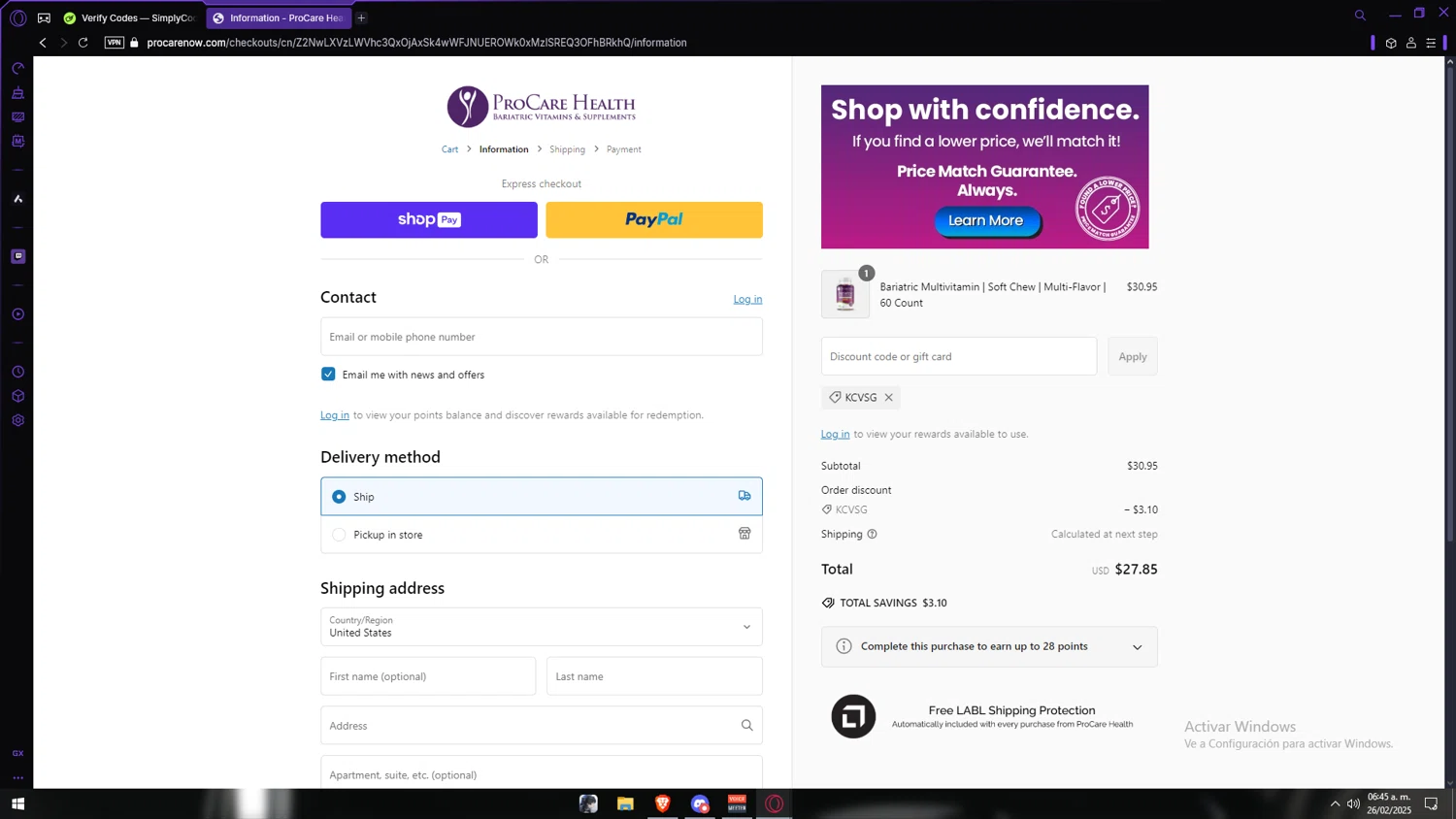Open a new tab with plus button
Screen dimensions: 1456x819
[361, 17]
